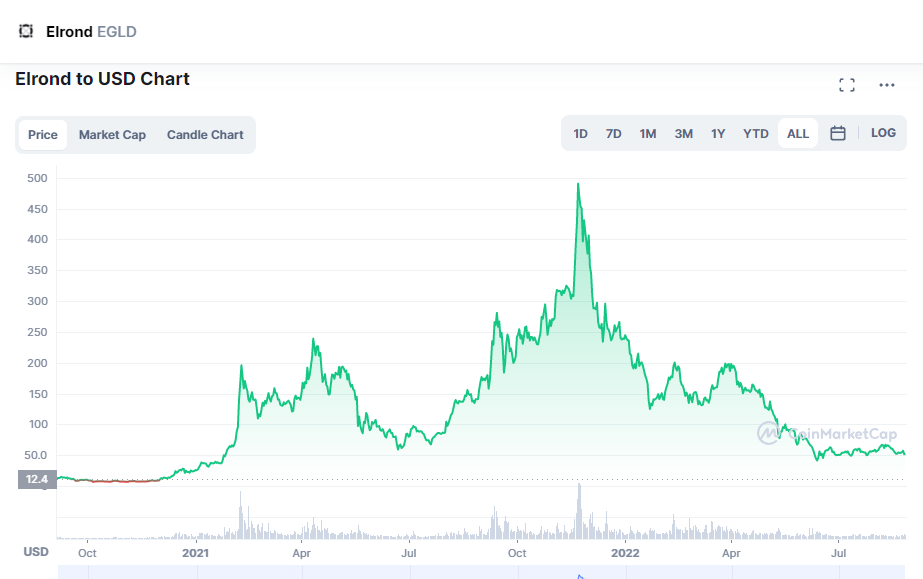Image resolution: width=923 pixels, height=579 pixels.
Task: Select the 1D time range
Action: [x=580, y=134]
